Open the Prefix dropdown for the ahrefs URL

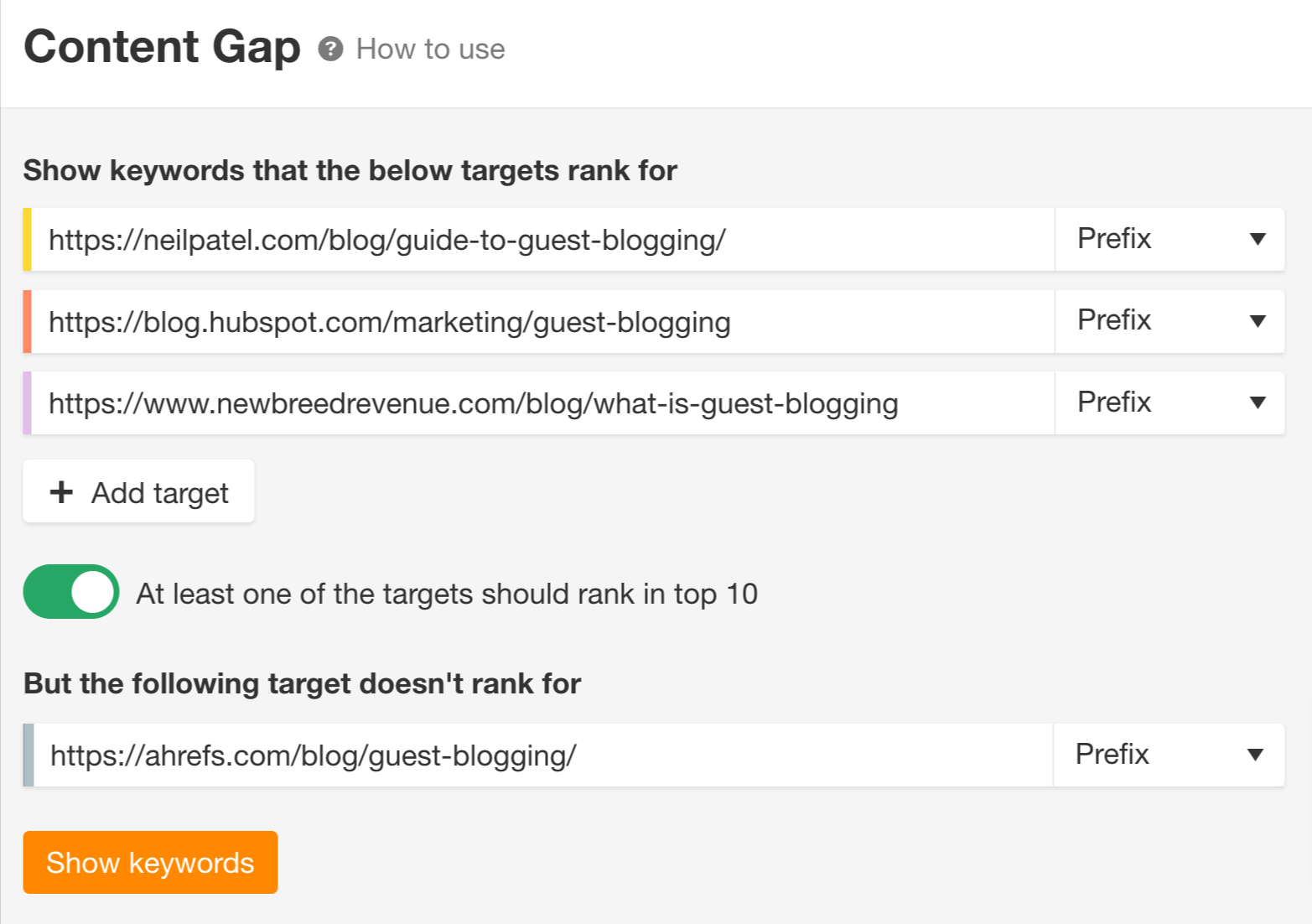click(x=1169, y=755)
